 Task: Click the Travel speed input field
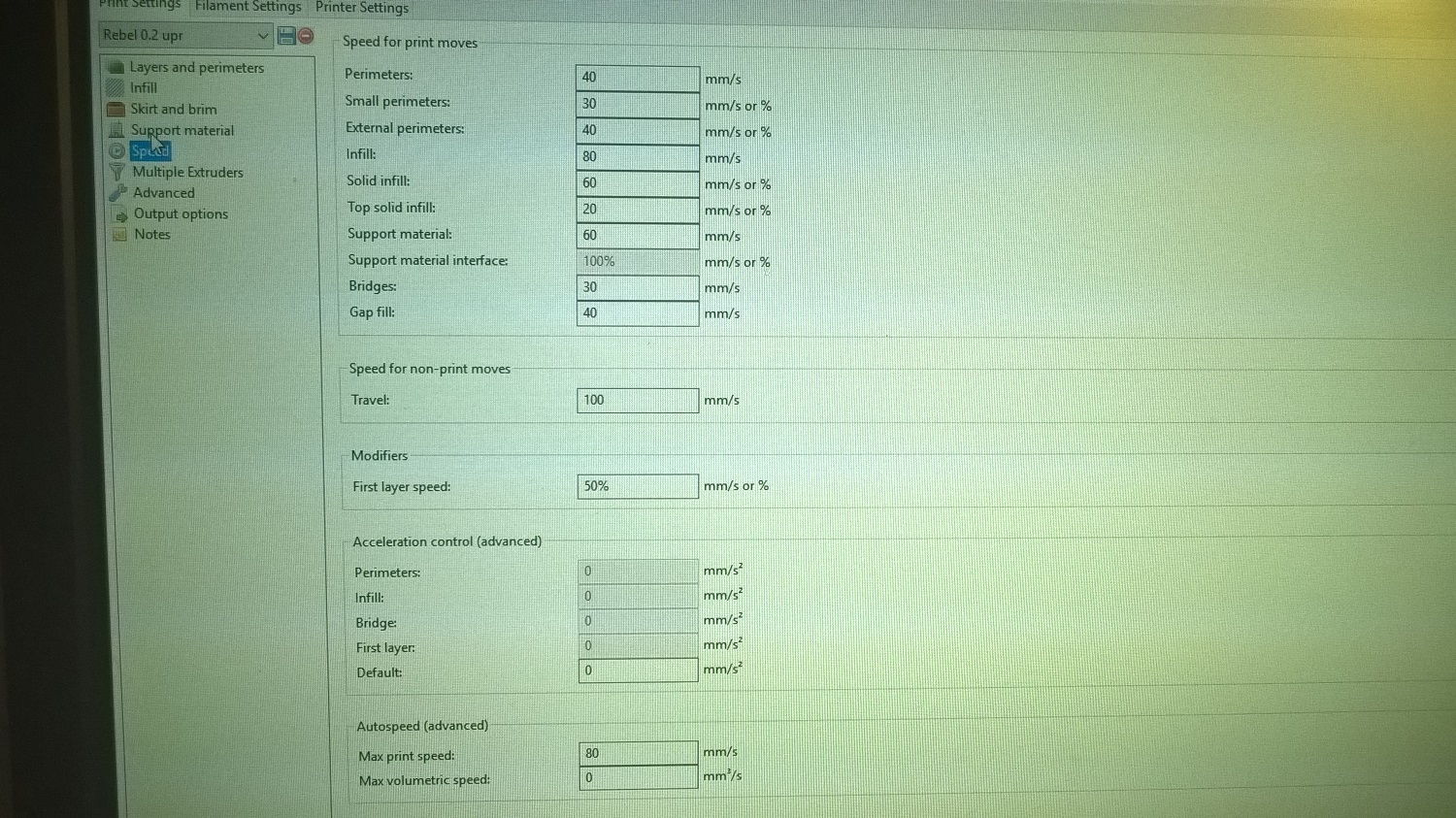coord(637,400)
